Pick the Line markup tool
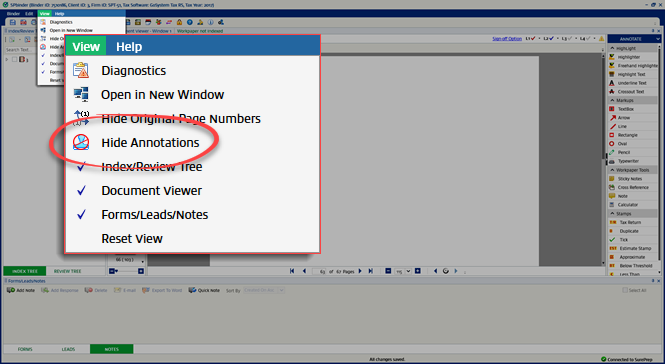The width and height of the screenshot is (665, 364). coord(632,126)
